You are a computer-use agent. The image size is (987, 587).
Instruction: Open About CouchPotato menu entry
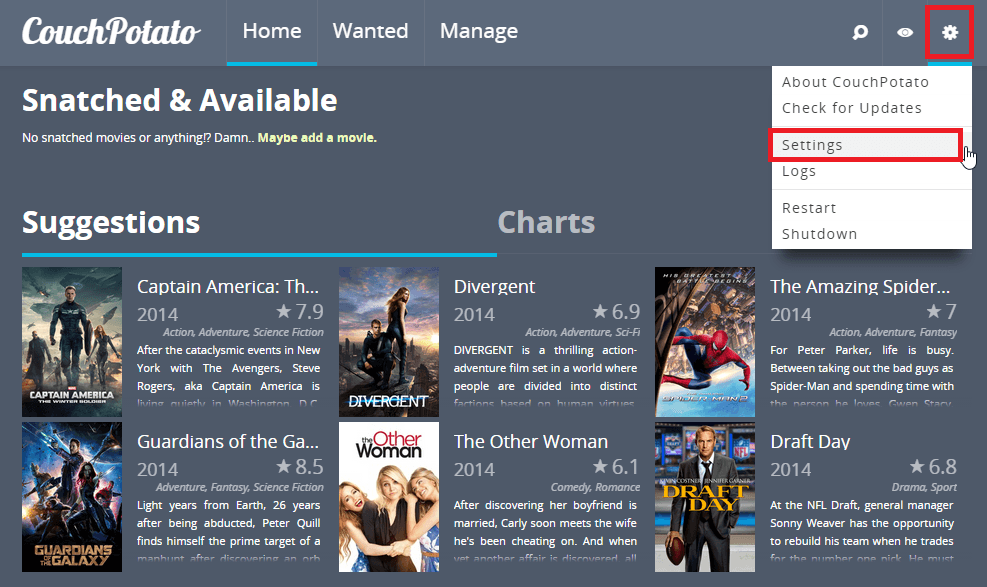click(855, 82)
